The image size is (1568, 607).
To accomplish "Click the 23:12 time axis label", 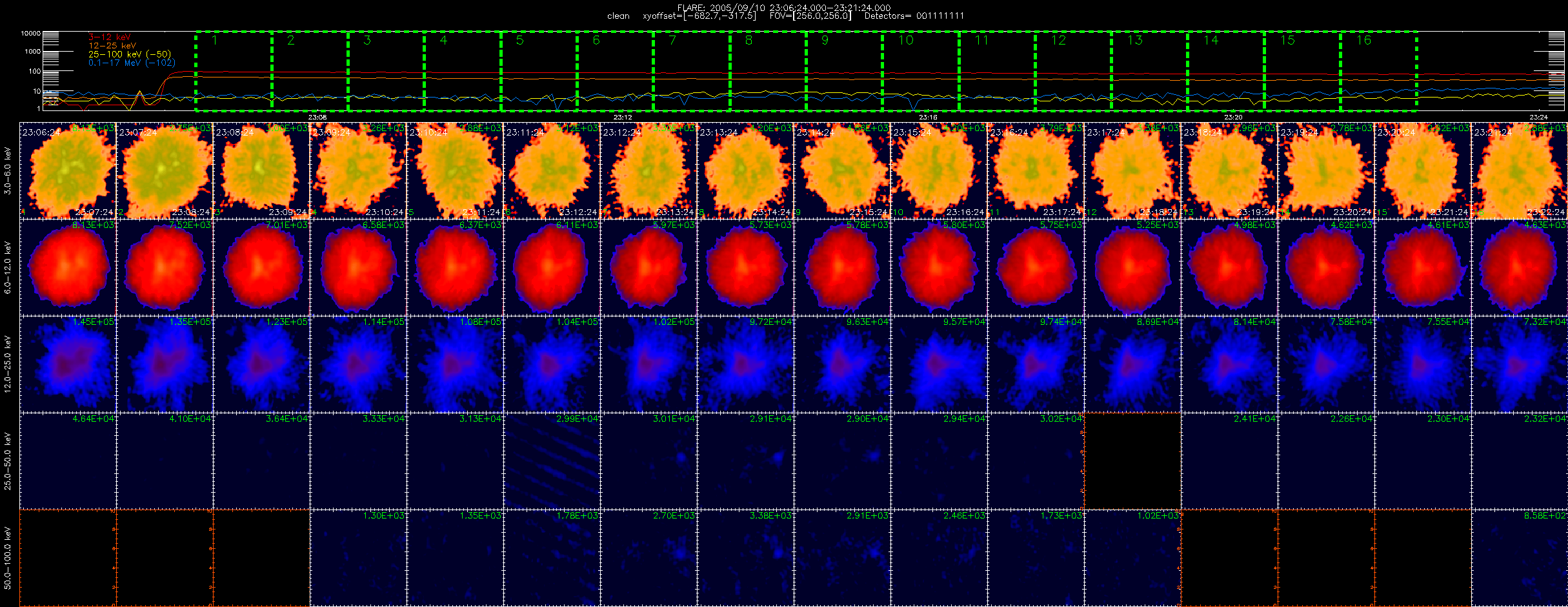I will click(623, 118).
